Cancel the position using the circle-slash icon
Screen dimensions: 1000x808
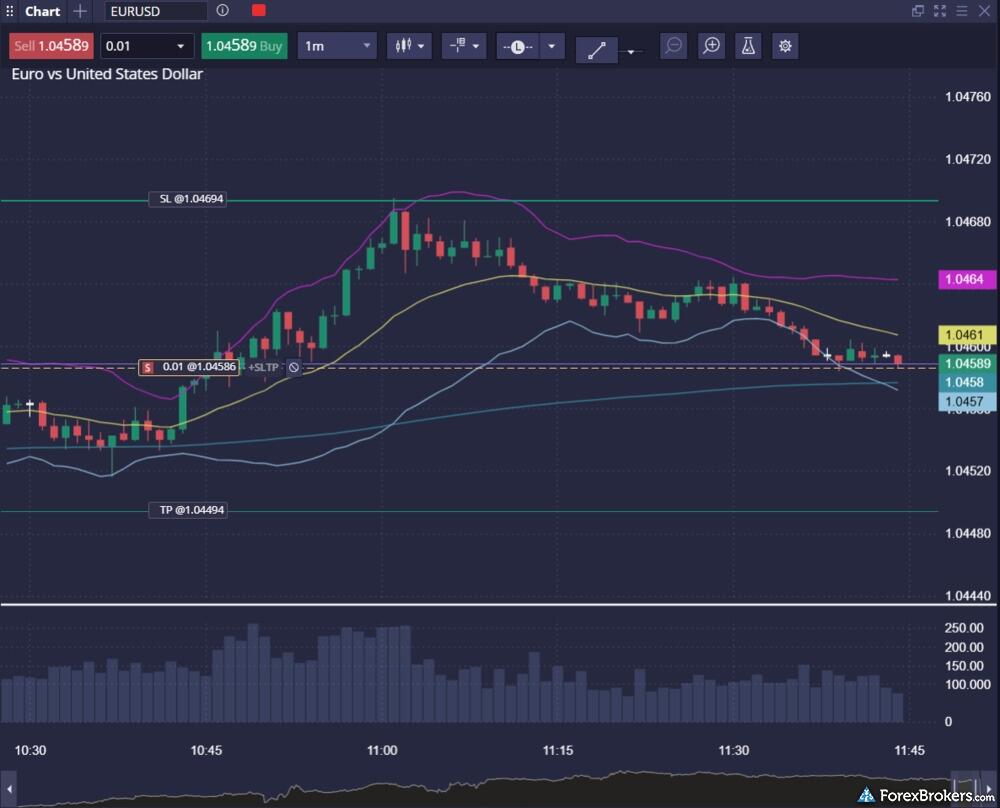pyautogui.click(x=294, y=367)
